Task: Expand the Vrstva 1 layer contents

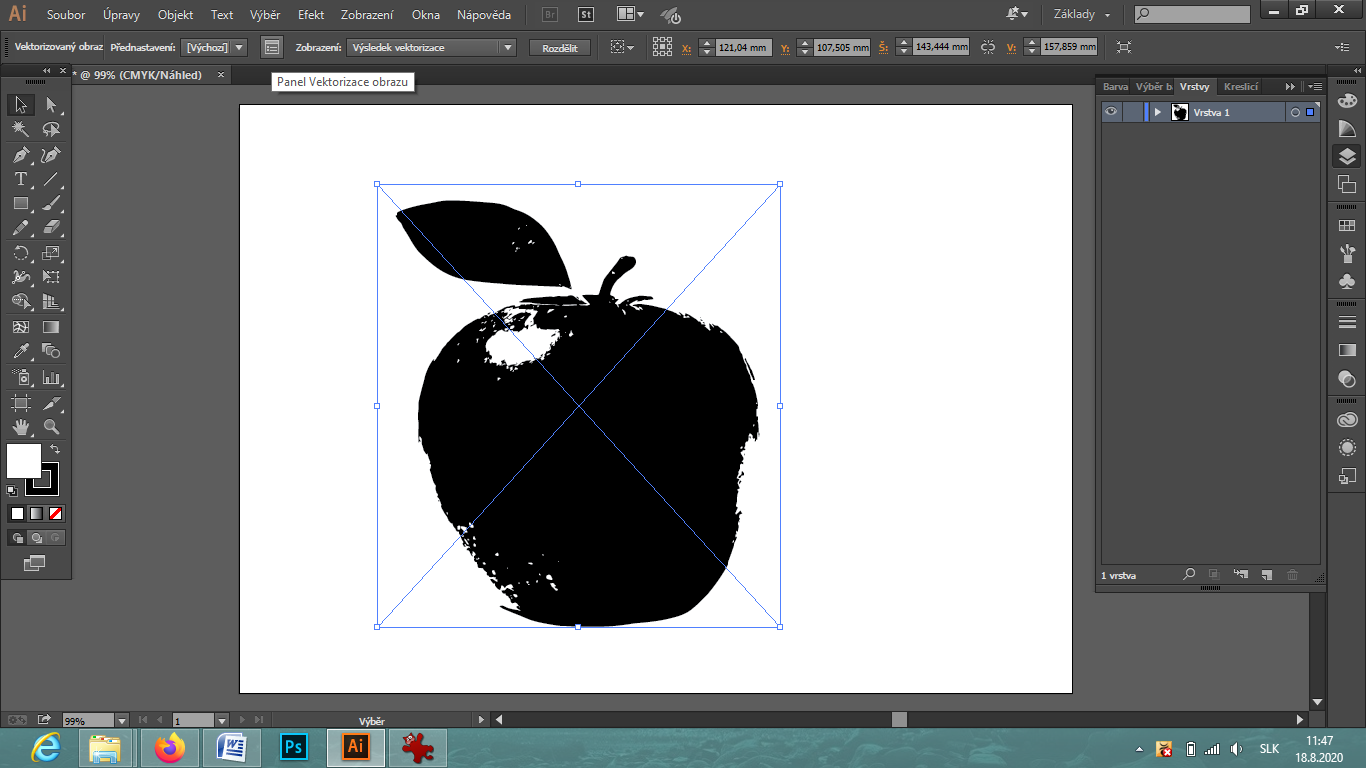Action: [x=1157, y=112]
